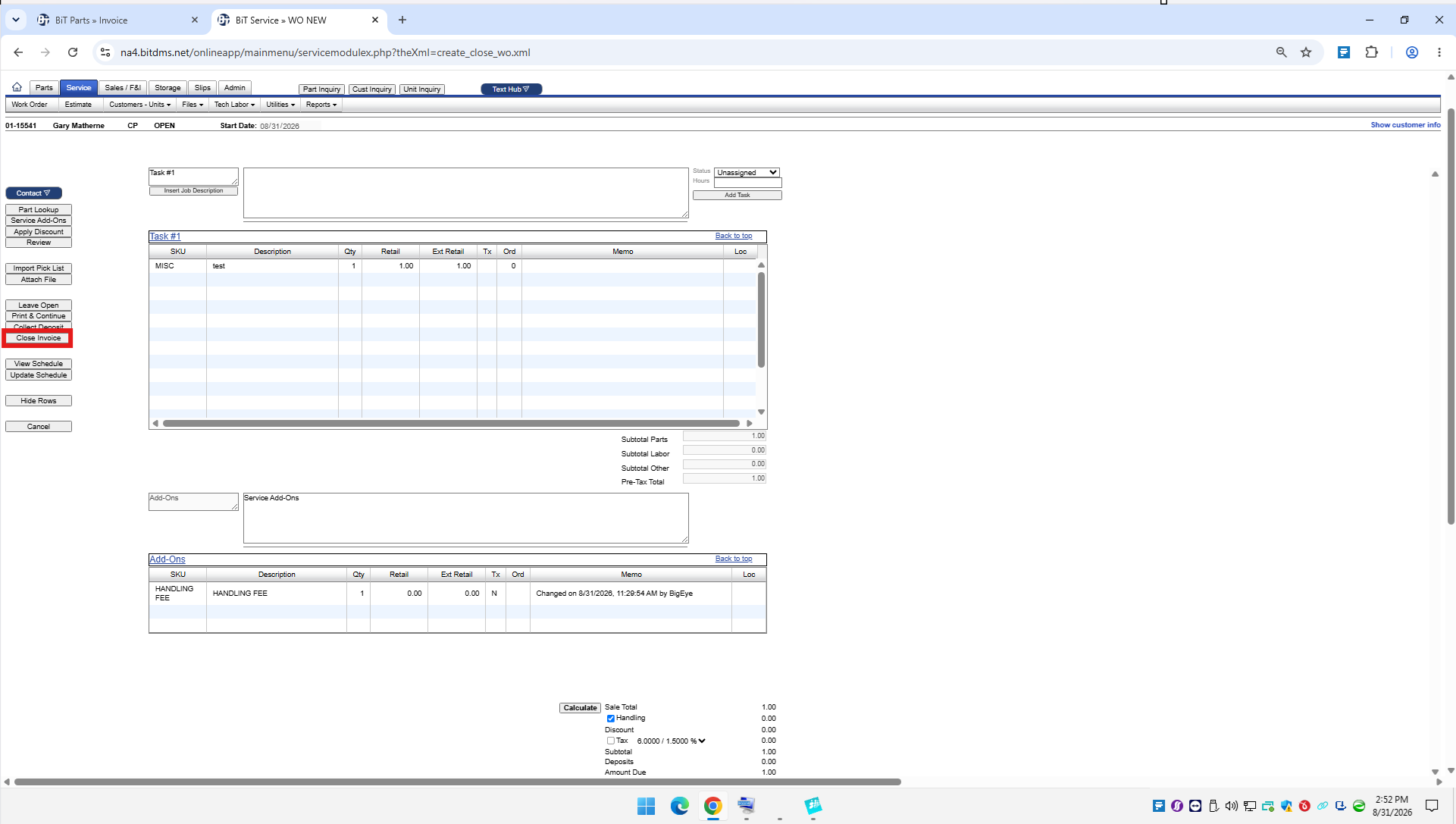Expand the Tech Labor menu
The height and width of the screenshot is (824, 1456).
234,105
